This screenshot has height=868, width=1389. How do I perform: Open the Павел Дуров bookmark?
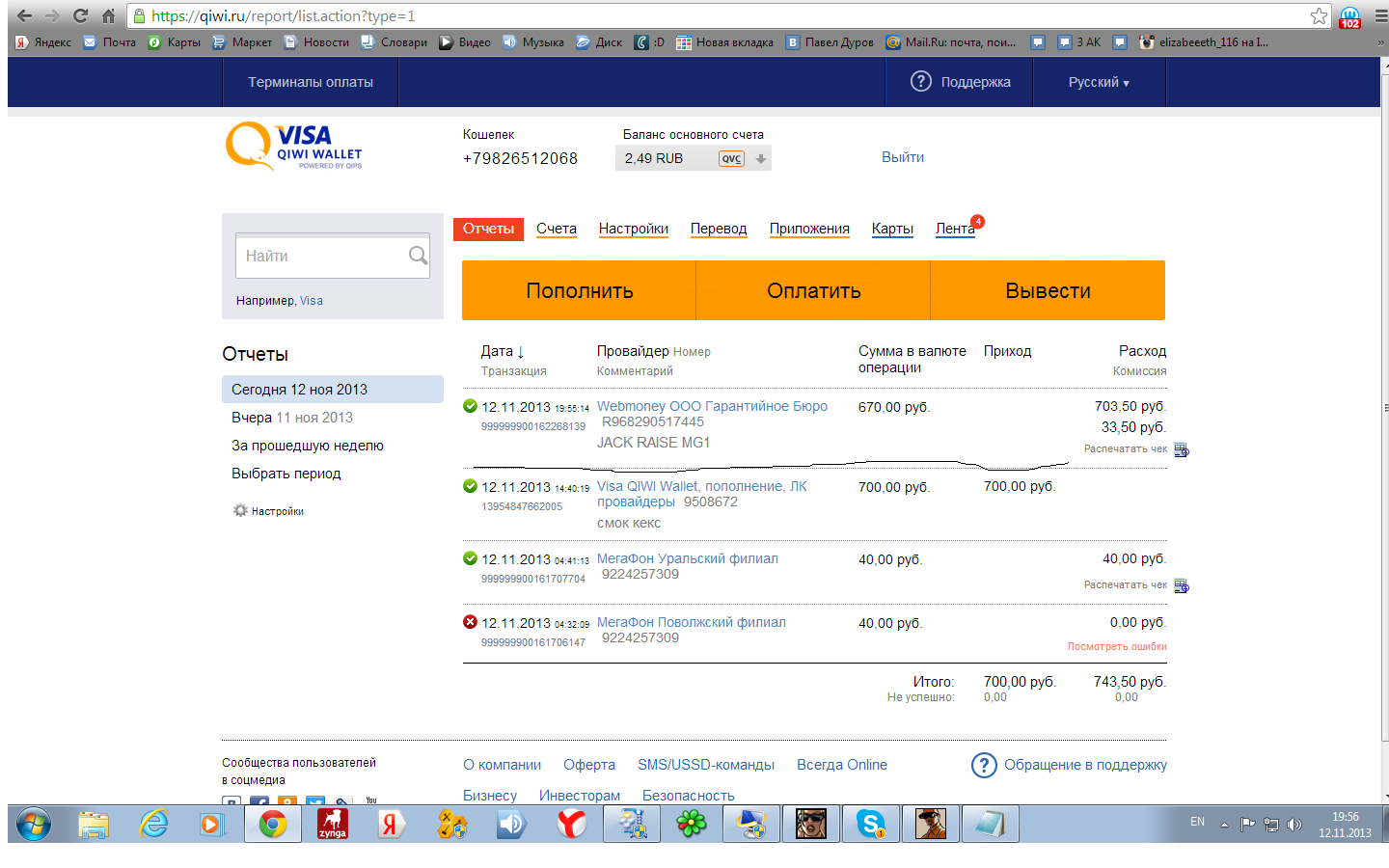(830, 42)
